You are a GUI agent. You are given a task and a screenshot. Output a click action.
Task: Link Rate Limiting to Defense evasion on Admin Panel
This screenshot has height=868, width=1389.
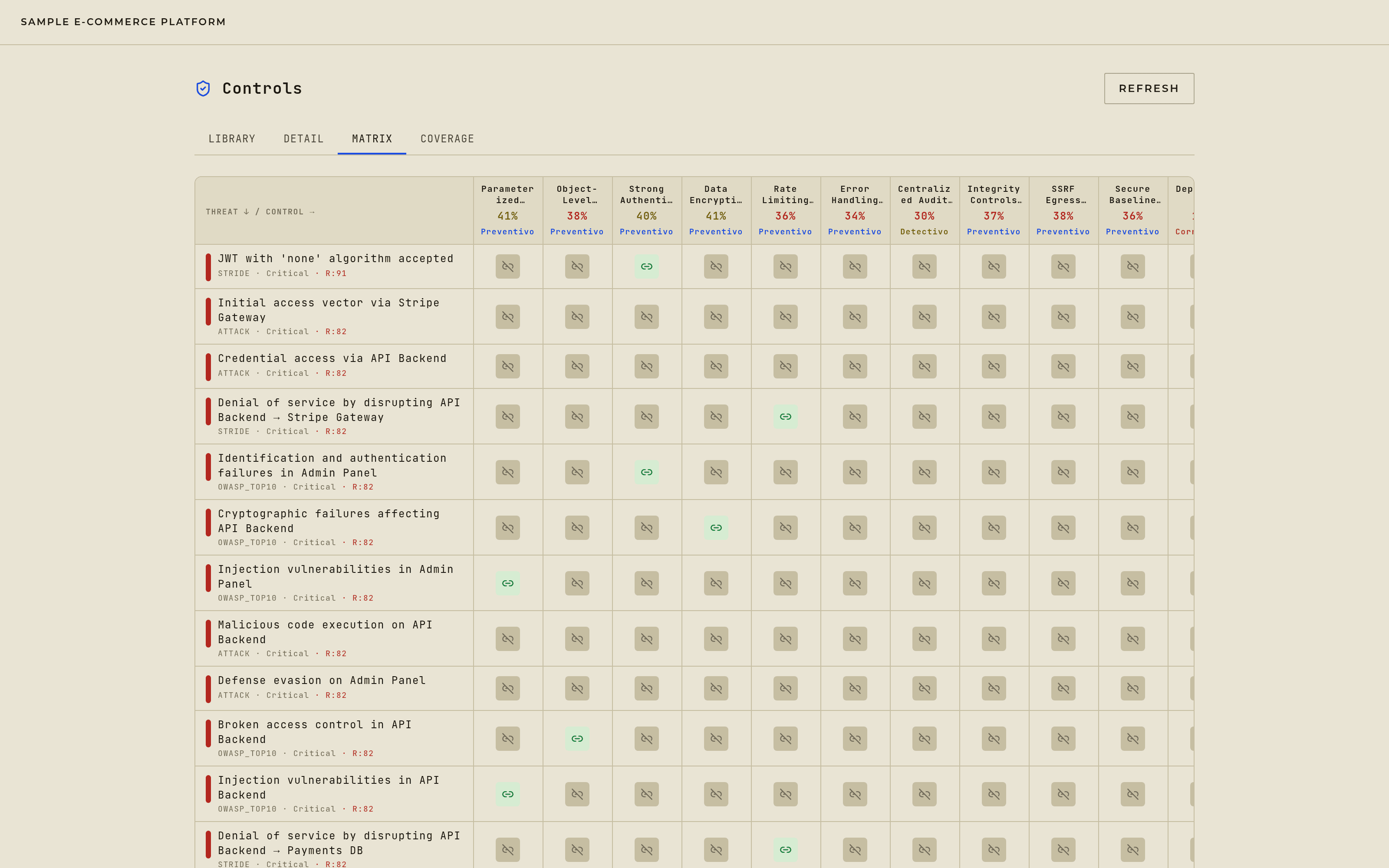(785, 688)
